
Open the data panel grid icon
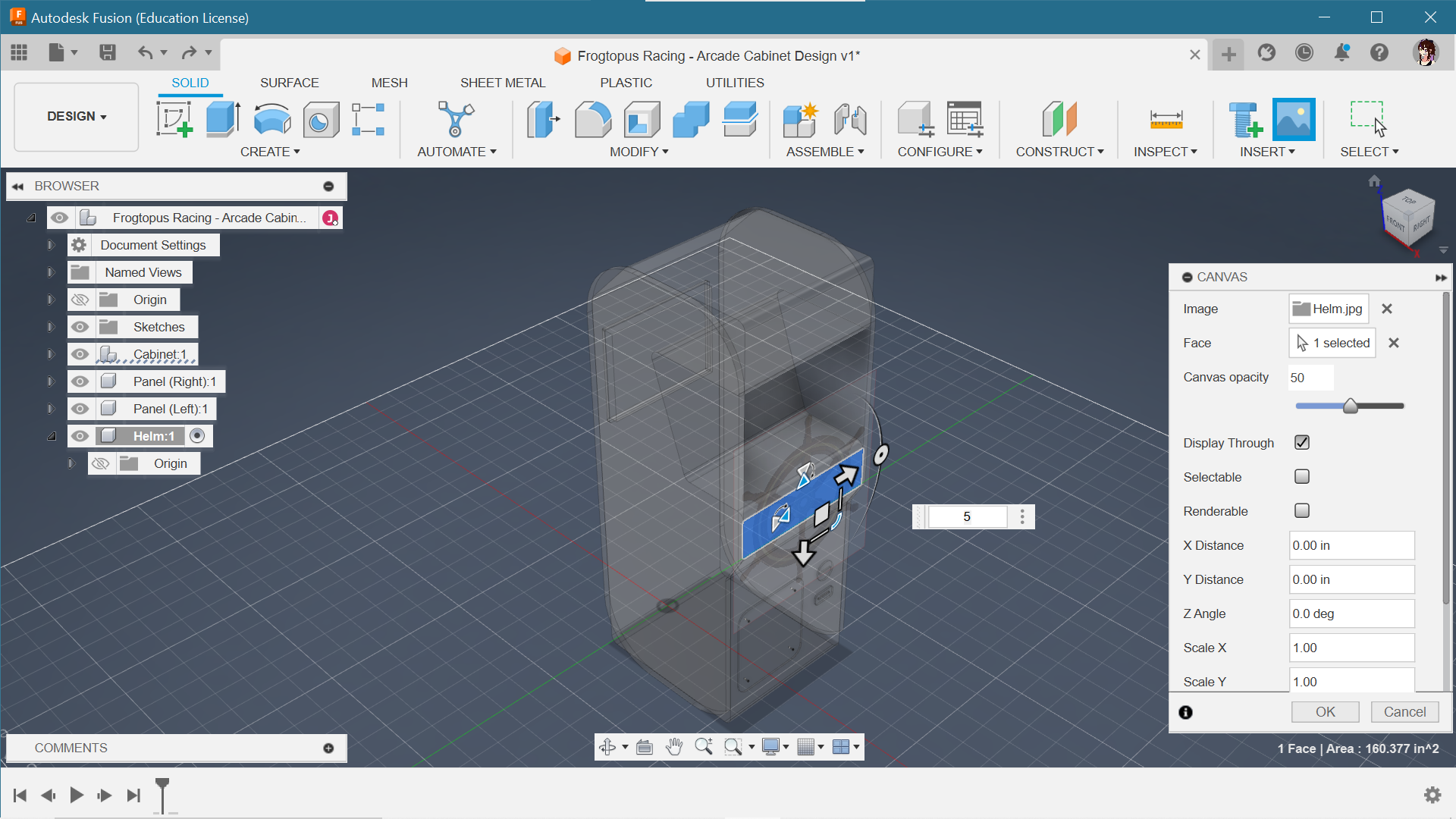(x=20, y=52)
